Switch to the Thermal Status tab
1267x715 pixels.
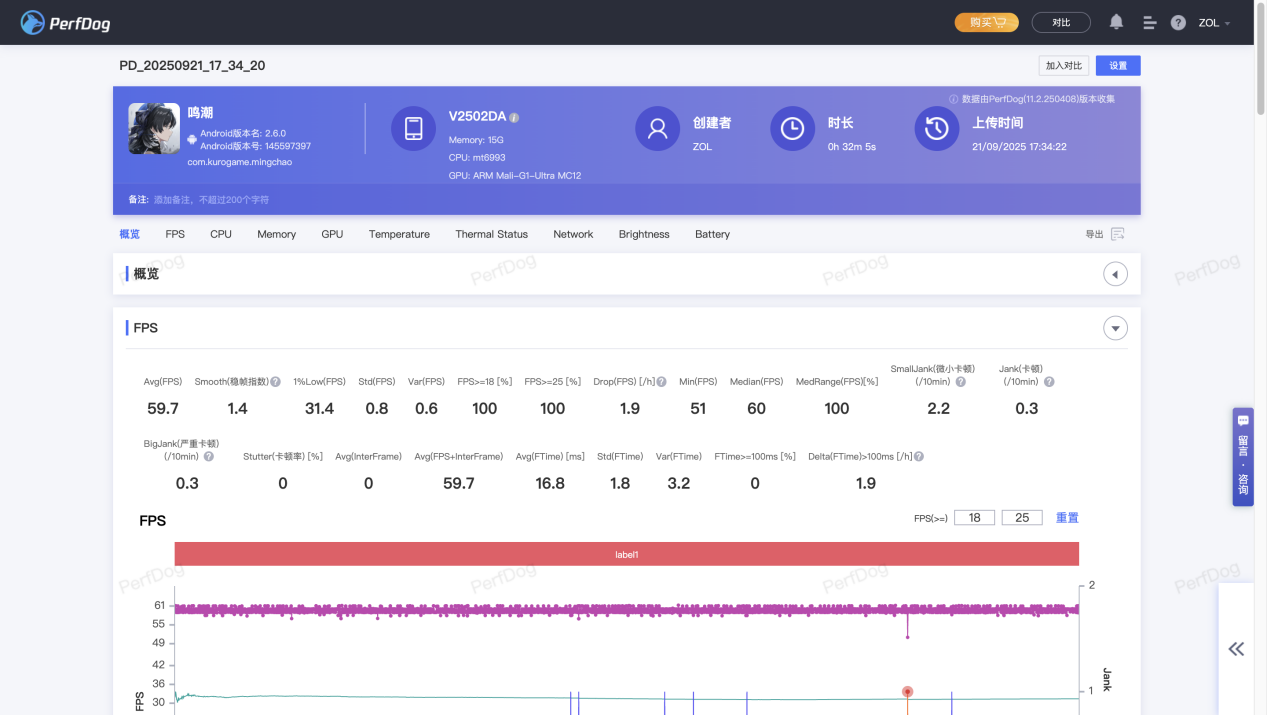coord(491,234)
